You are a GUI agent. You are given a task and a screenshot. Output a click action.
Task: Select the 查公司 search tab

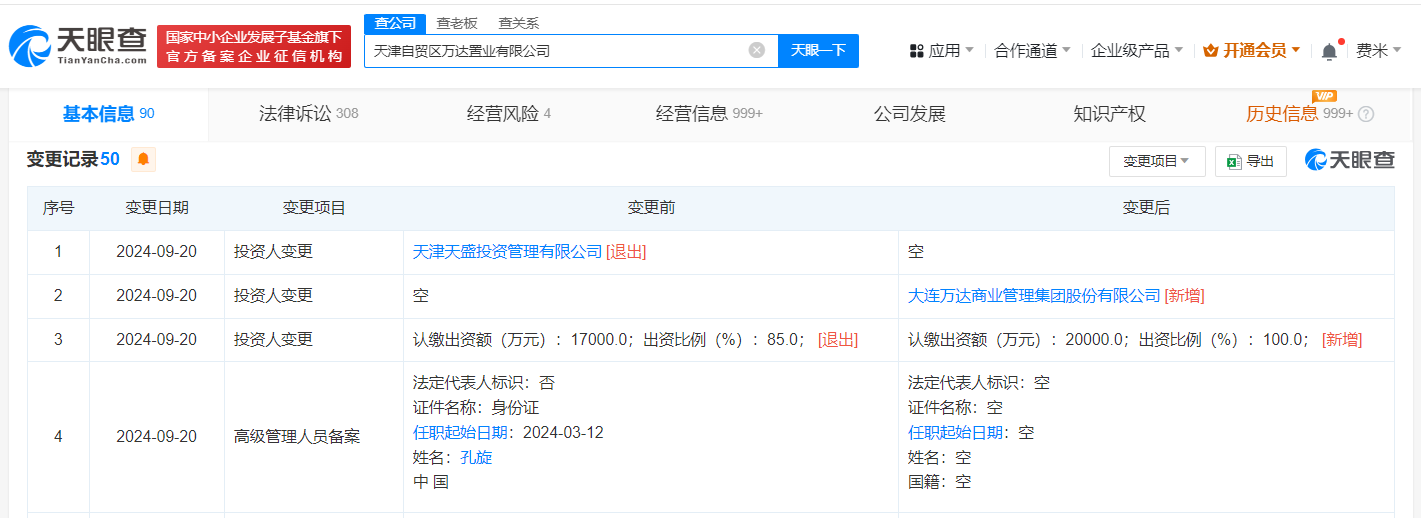395,23
